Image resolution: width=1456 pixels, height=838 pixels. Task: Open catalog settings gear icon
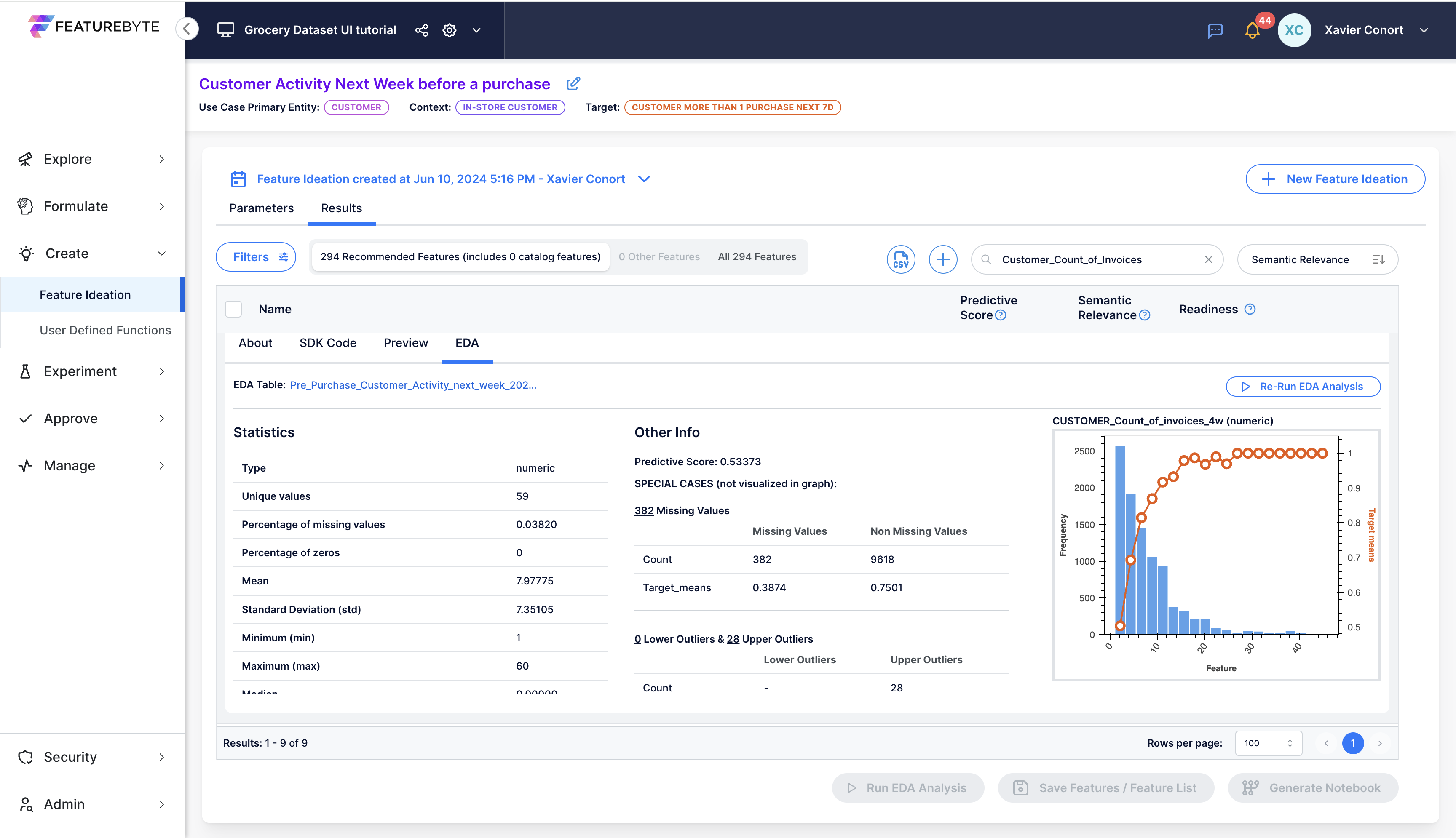coord(449,30)
